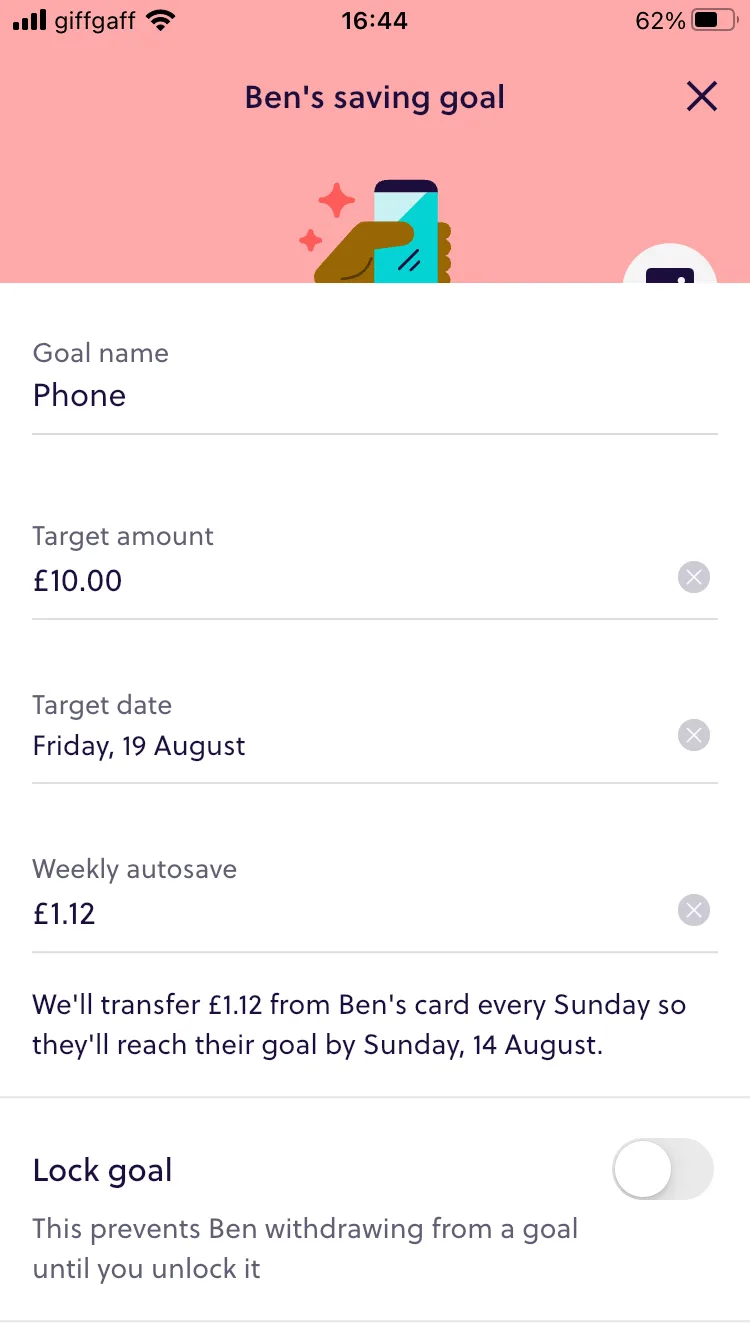
Task: Tap the 16:44 clock in status bar
Action: point(375,20)
